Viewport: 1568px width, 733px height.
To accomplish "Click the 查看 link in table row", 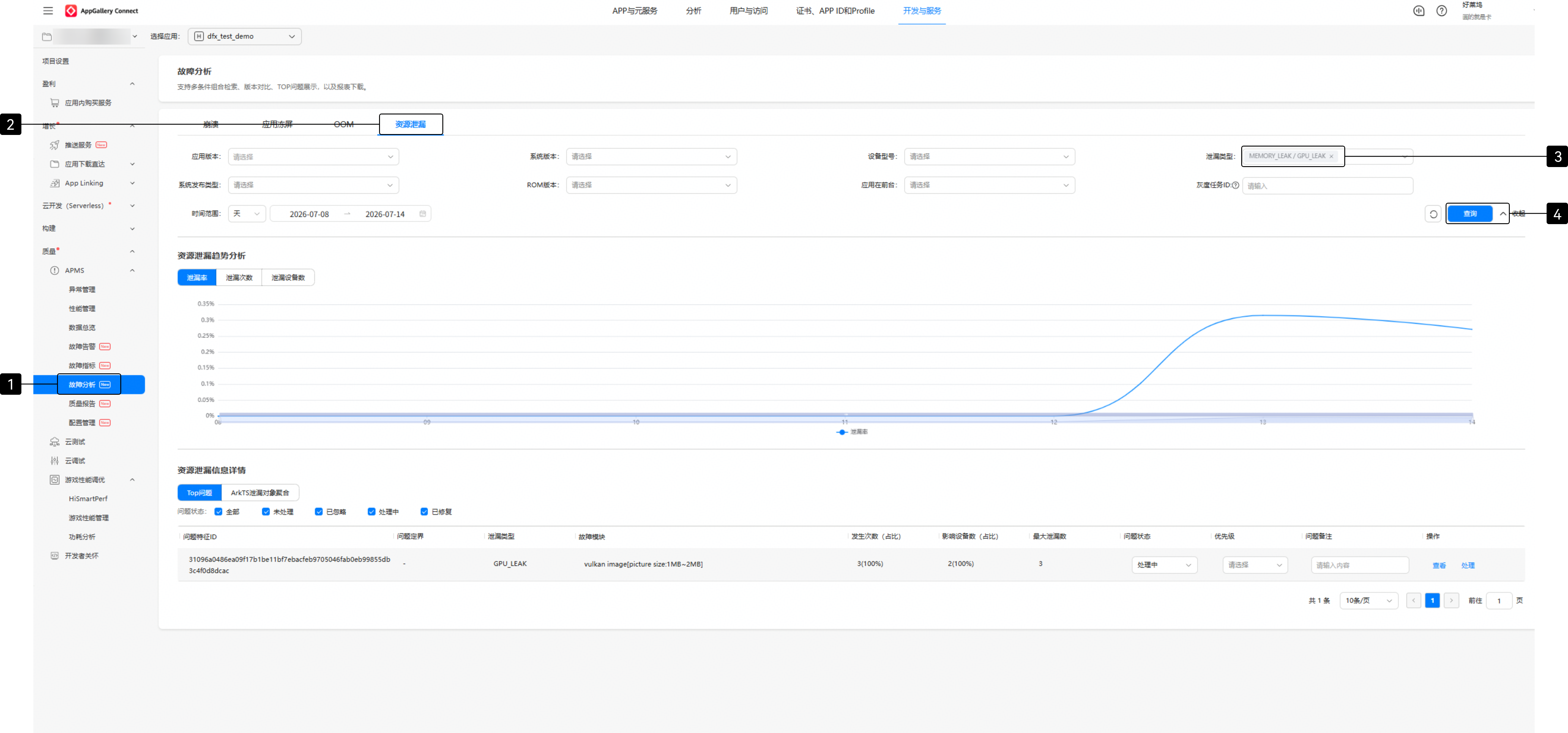I will pyautogui.click(x=1439, y=566).
